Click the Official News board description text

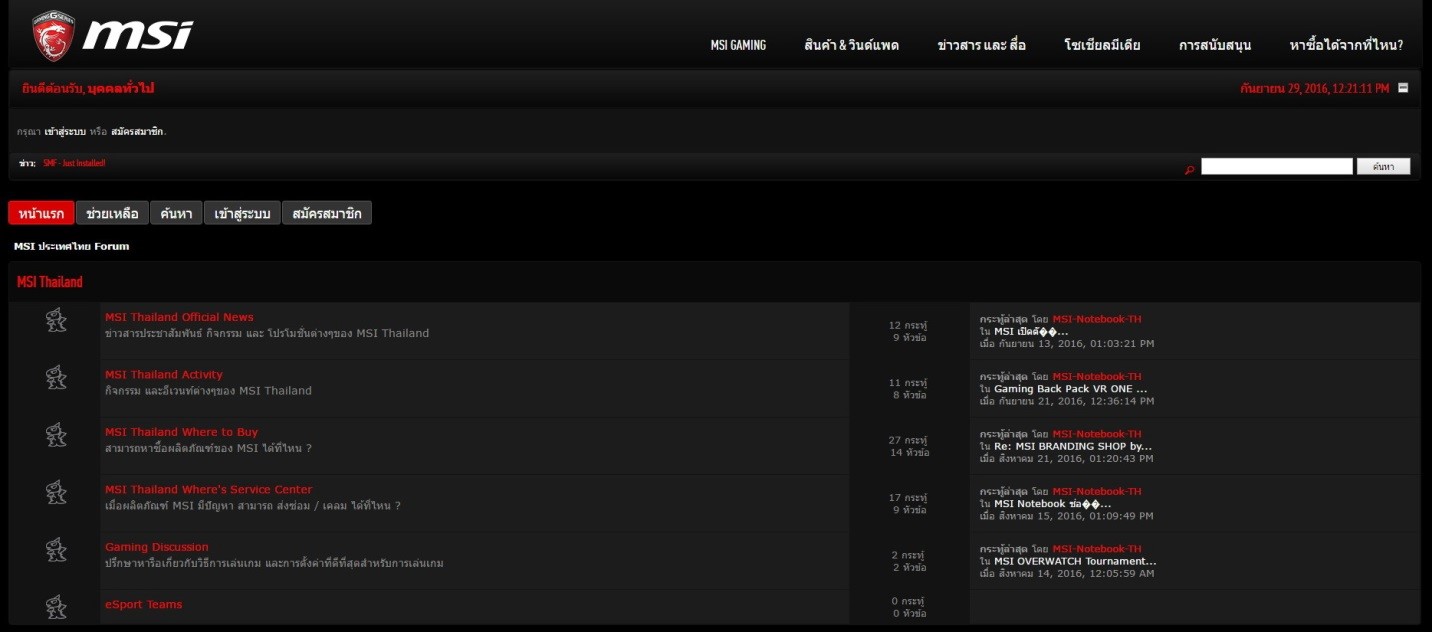267,333
